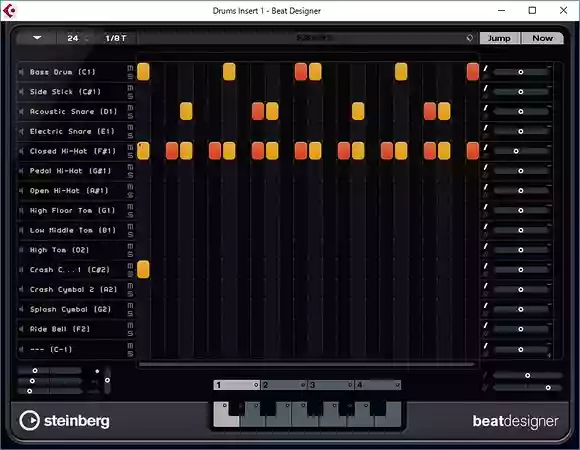This screenshot has width=580, height=450.
Task: Select subbank tab 1
Action: (x=237, y=385)
